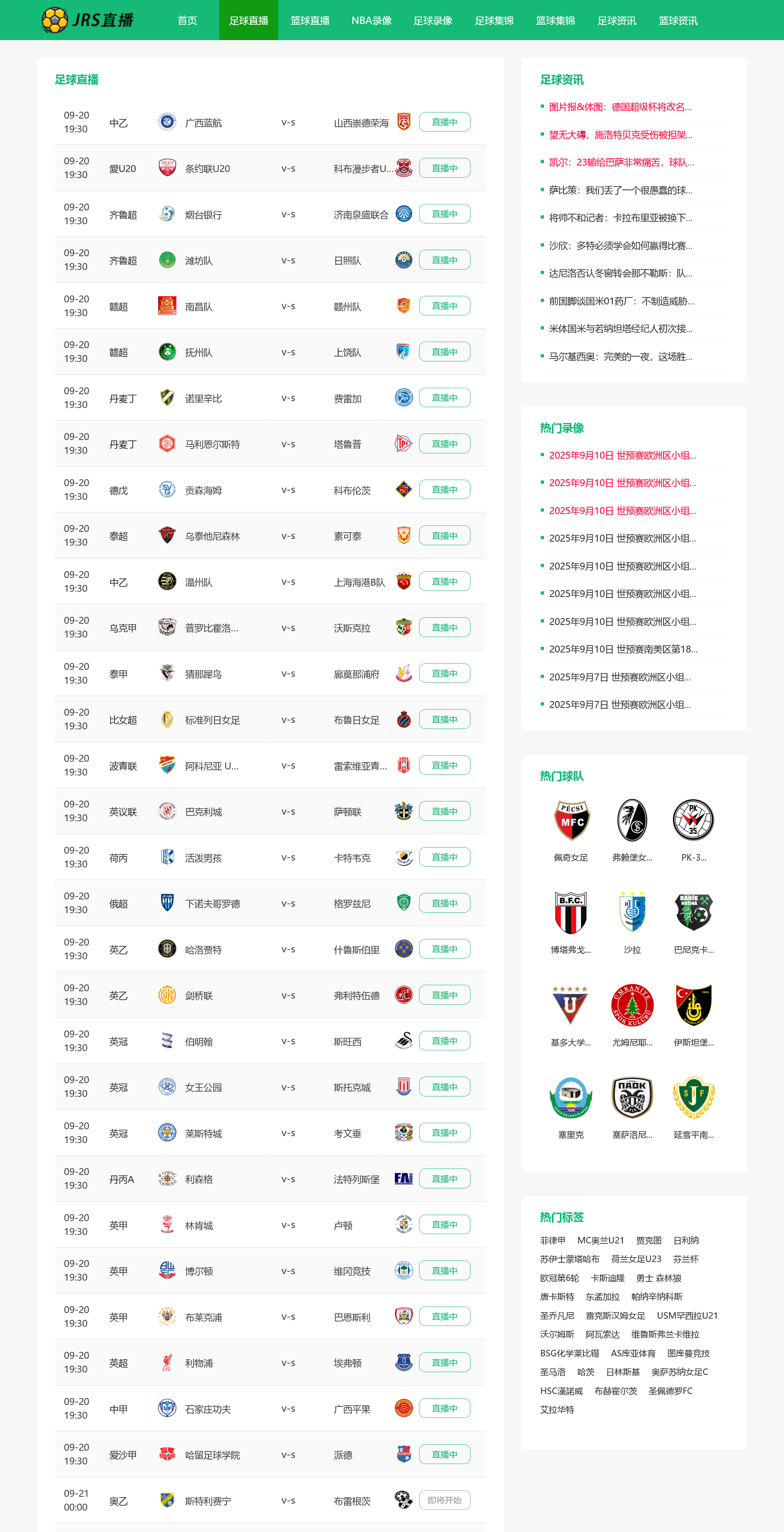Image resolution: width=784 pixels, height=1532 pixels.
Task: Click the JRS直播 soccer ball logo
Action: click(54, 20)
